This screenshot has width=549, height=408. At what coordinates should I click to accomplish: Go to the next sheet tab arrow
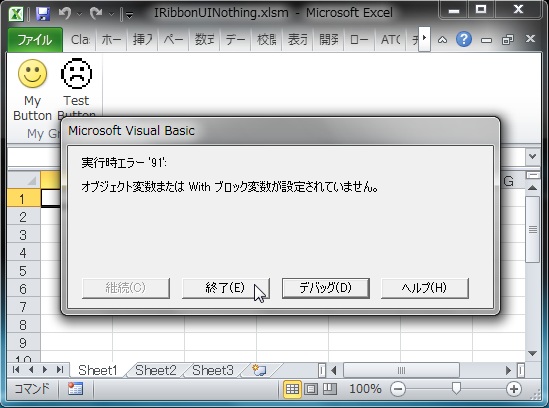(x=45, y=370)
